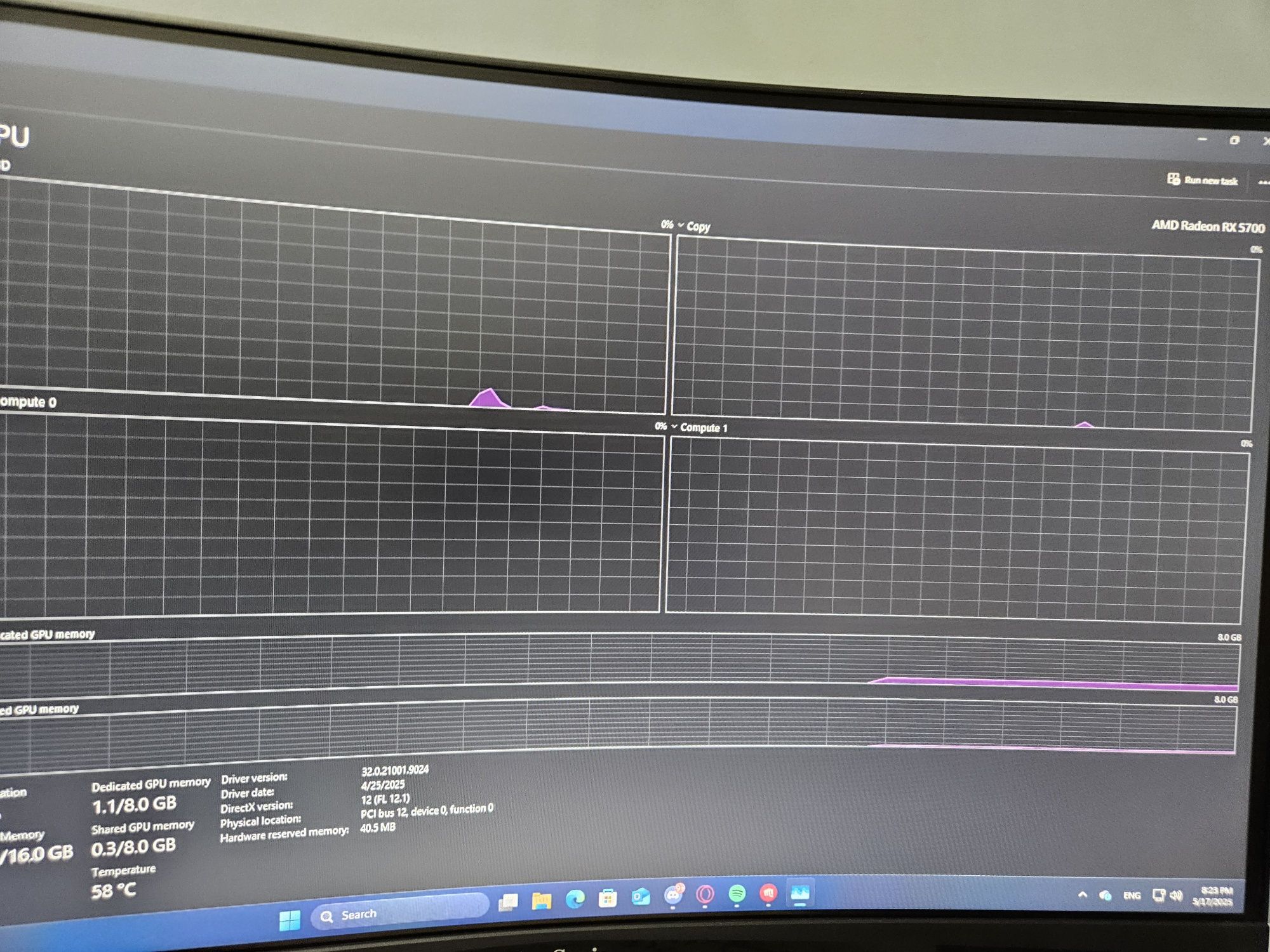Show hidden system tray icons
This screenshot has height=952, width=1270.
(1083, 895)
